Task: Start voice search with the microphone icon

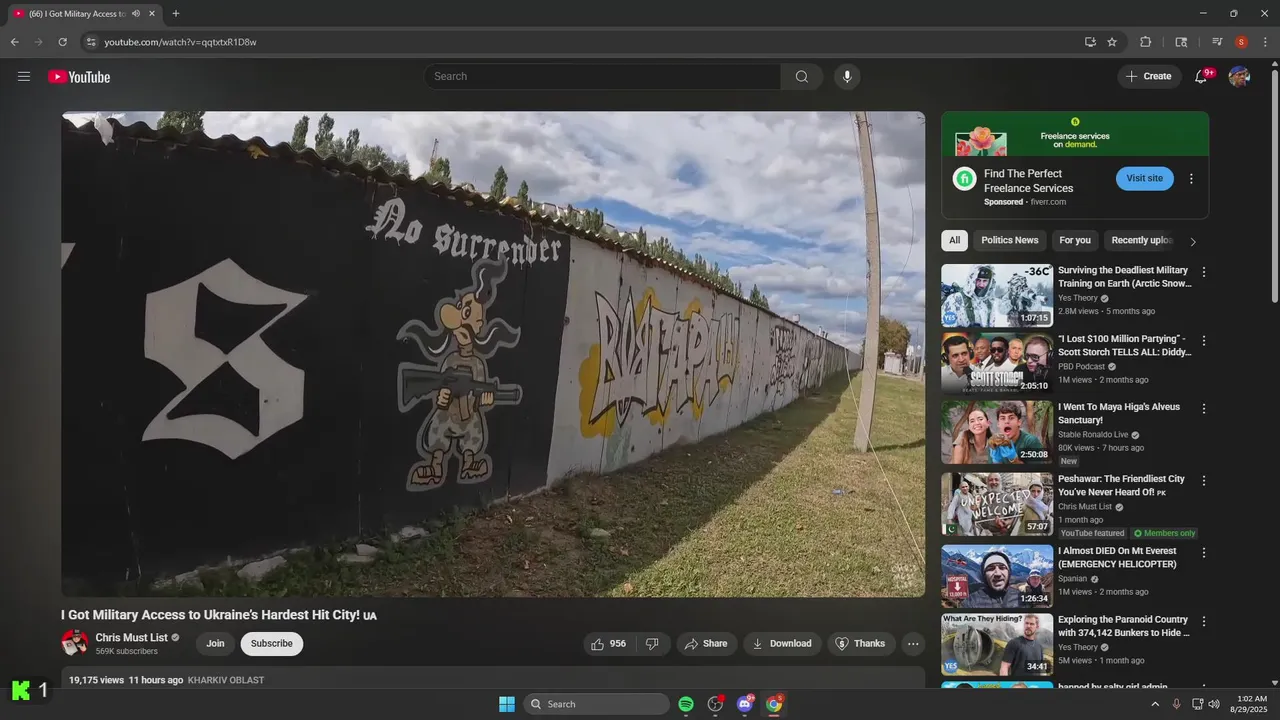Action: pos(847,77)
